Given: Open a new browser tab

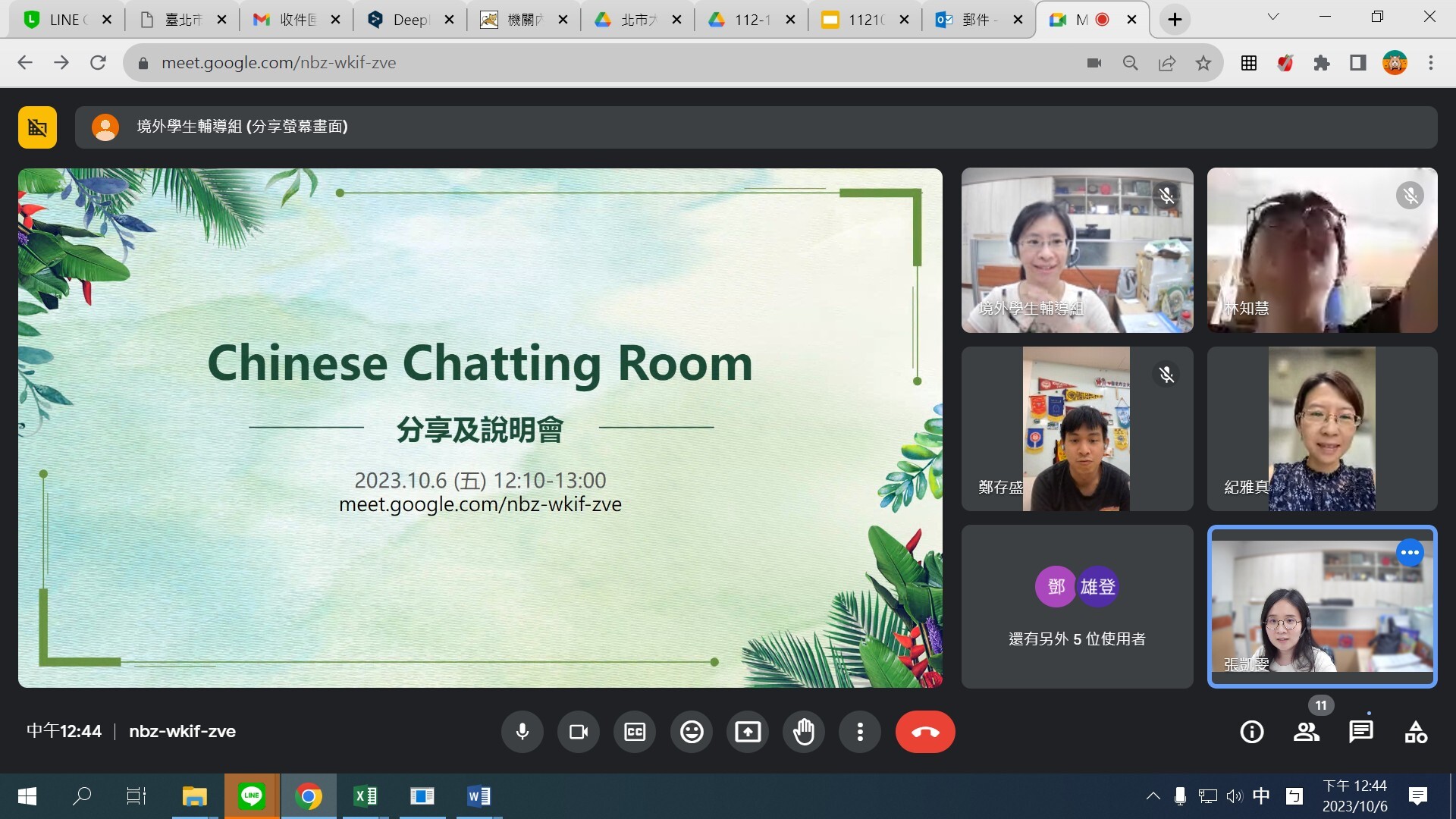Looking at the screenshot, I should [x=1175, y=20].
